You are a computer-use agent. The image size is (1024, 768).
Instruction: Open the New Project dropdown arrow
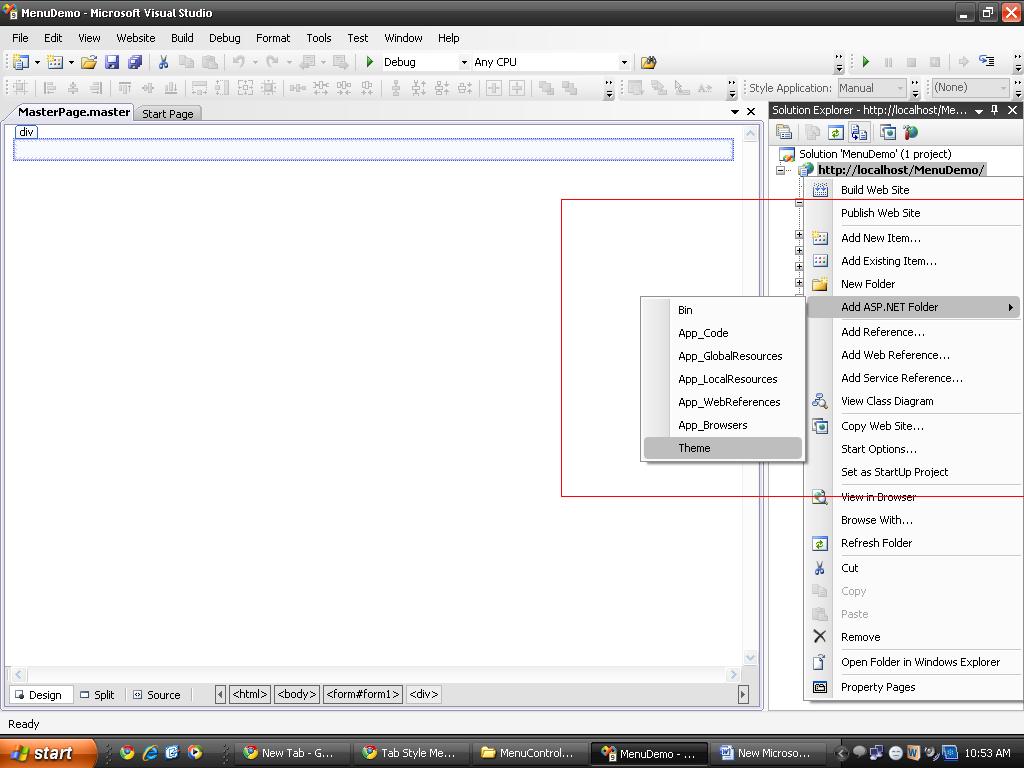coord(37,63)
